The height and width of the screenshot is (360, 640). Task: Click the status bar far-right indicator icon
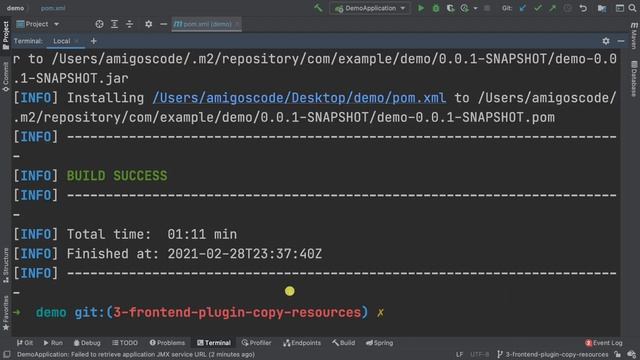click(x=632, y=354)
